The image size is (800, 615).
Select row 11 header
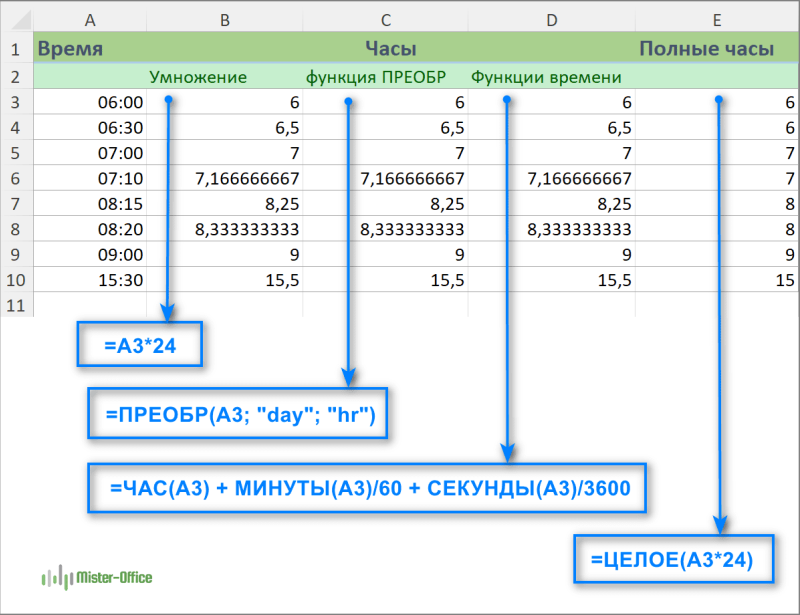[x=17, y=305]
